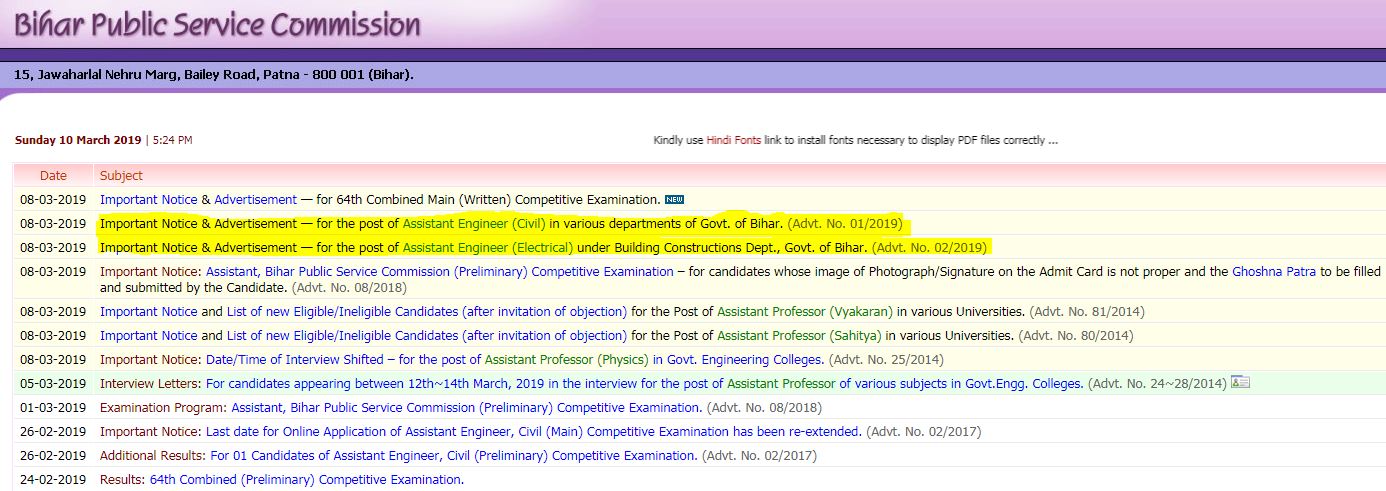Click the 5:24 PM time text
This screenshot has height=491, width=1386.
point(172,140)
